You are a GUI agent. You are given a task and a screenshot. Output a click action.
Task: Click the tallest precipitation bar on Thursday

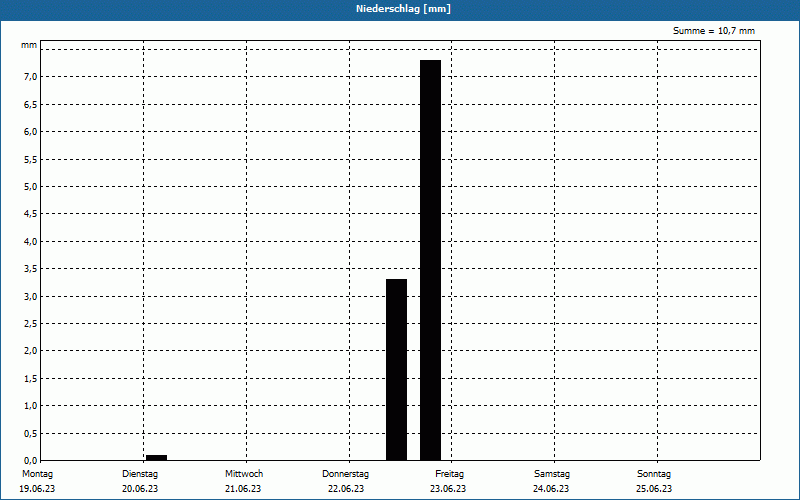pos(430,260)
